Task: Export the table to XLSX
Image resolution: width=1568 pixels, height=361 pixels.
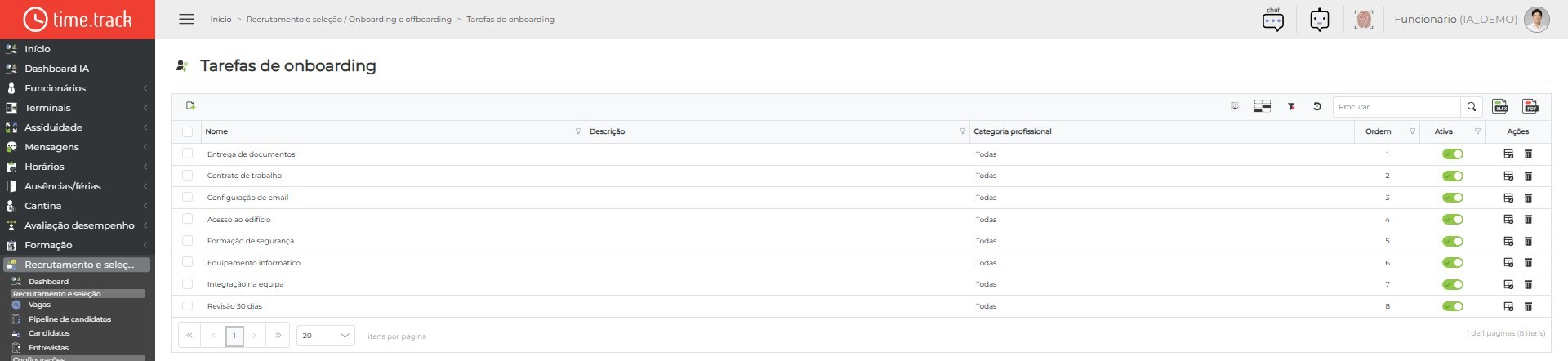Action: point(1500,106)
